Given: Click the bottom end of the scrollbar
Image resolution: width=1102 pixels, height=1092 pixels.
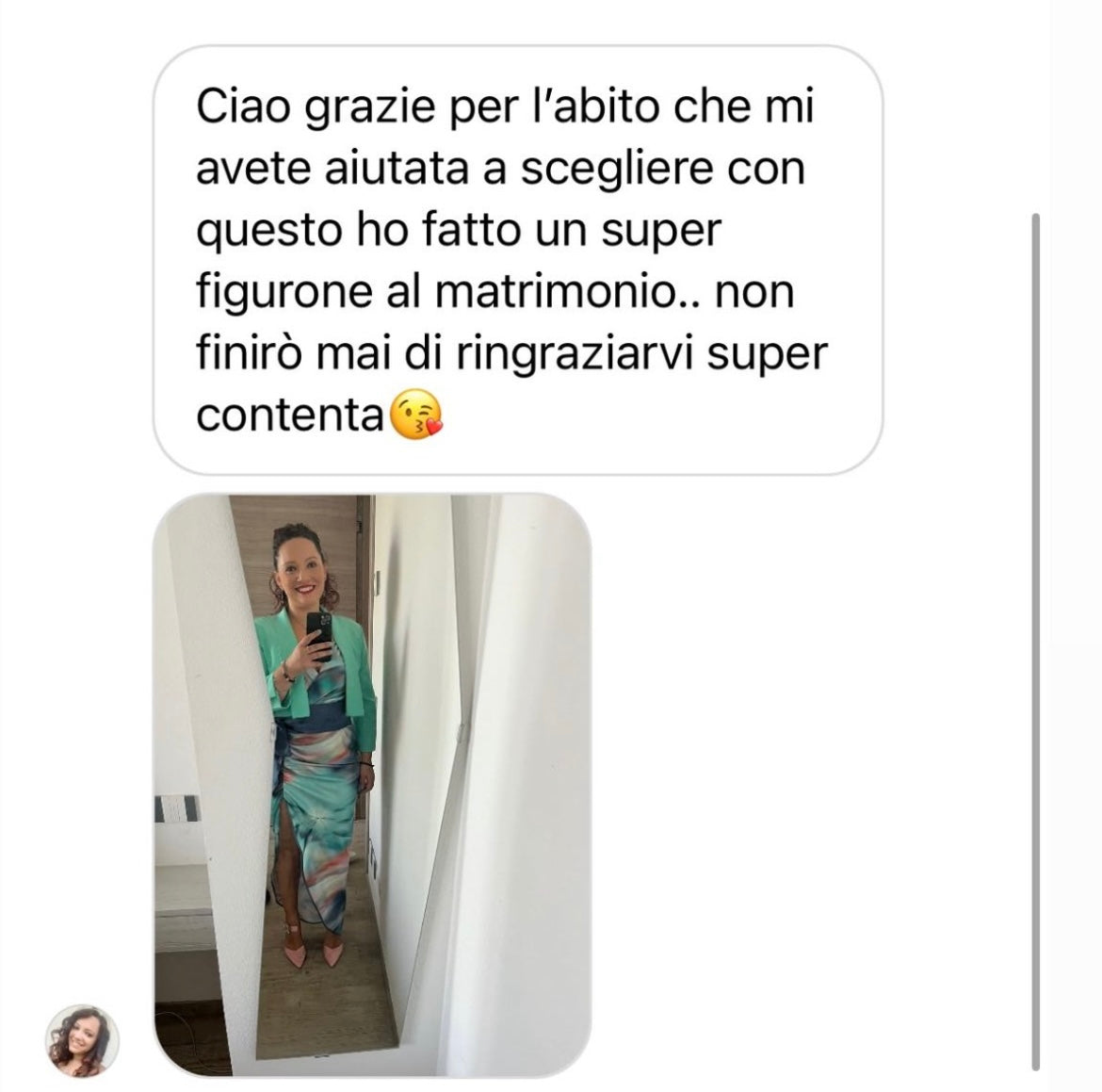Looking at the screenshot, I should point(1035,1066).
